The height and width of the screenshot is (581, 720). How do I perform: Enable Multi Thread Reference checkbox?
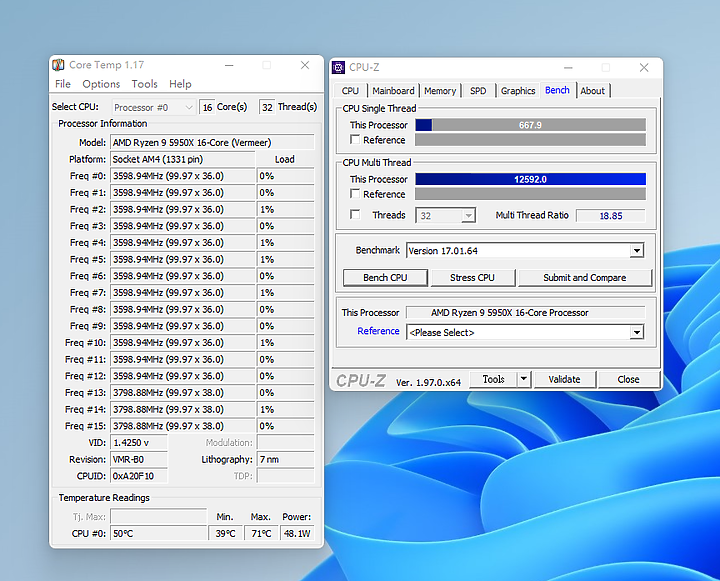click(x=355, y=193)
